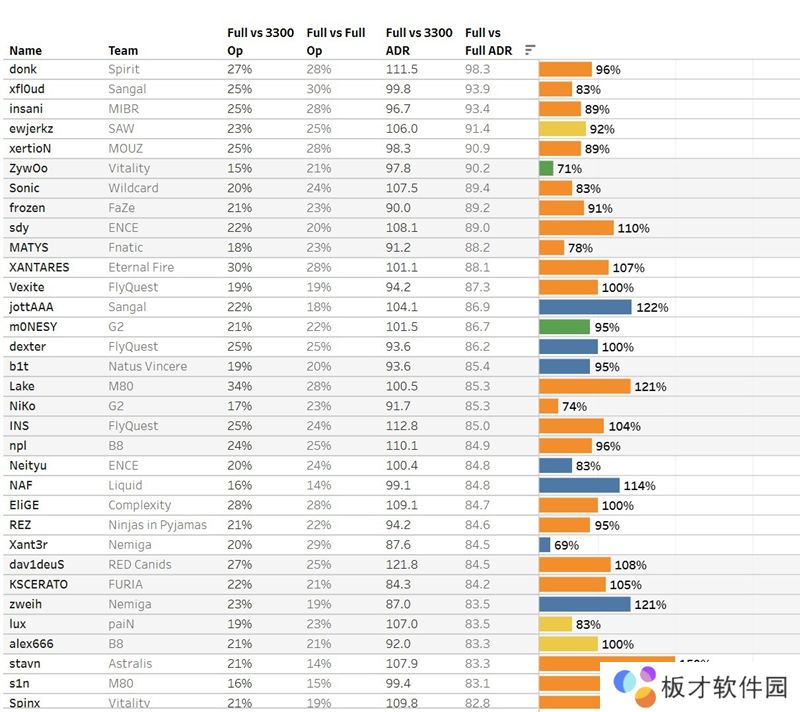
Task: Select the Full vs 3300 Op header
Action: coord(260,41)
